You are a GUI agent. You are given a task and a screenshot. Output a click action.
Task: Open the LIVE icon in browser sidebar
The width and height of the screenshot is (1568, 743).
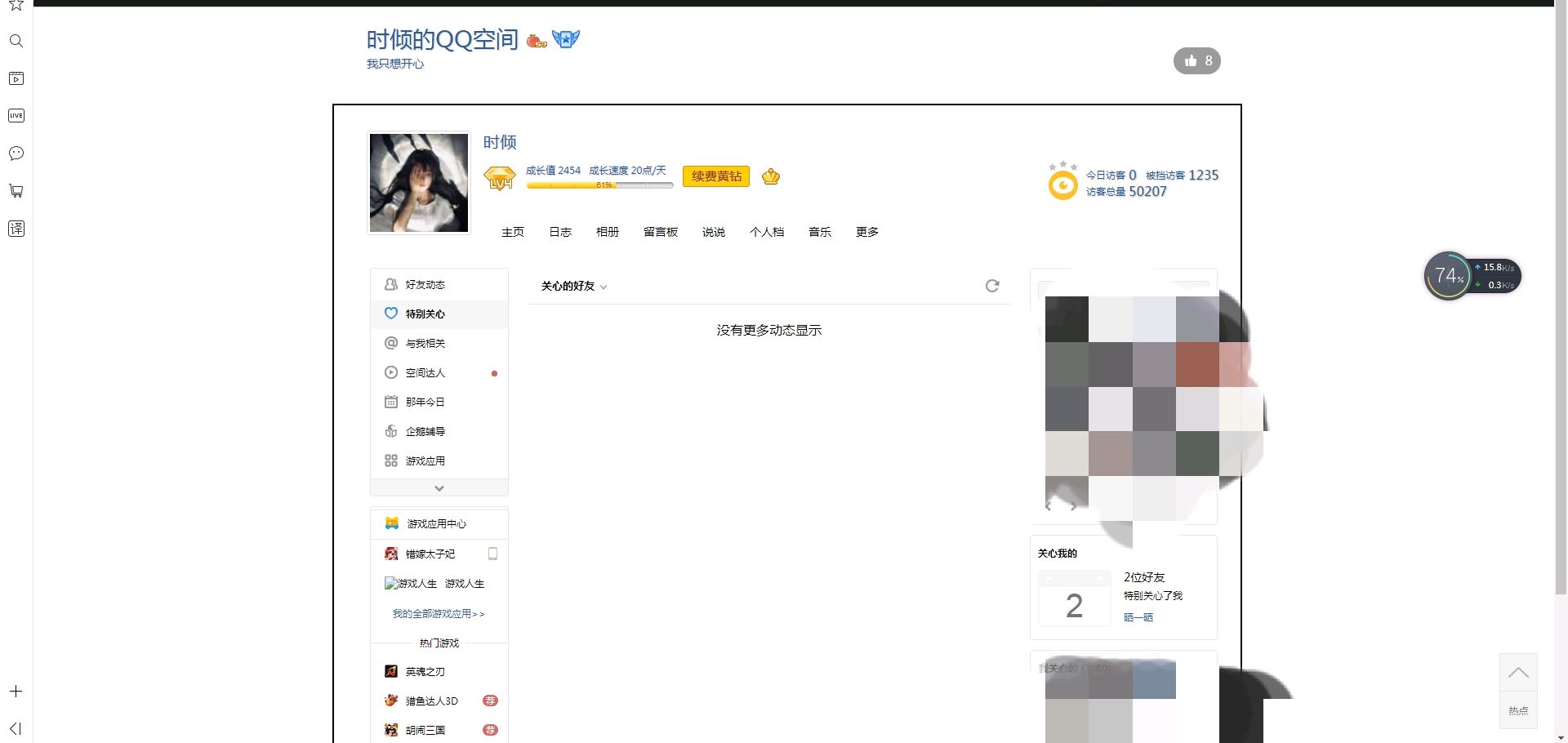[x=16, y=116]
